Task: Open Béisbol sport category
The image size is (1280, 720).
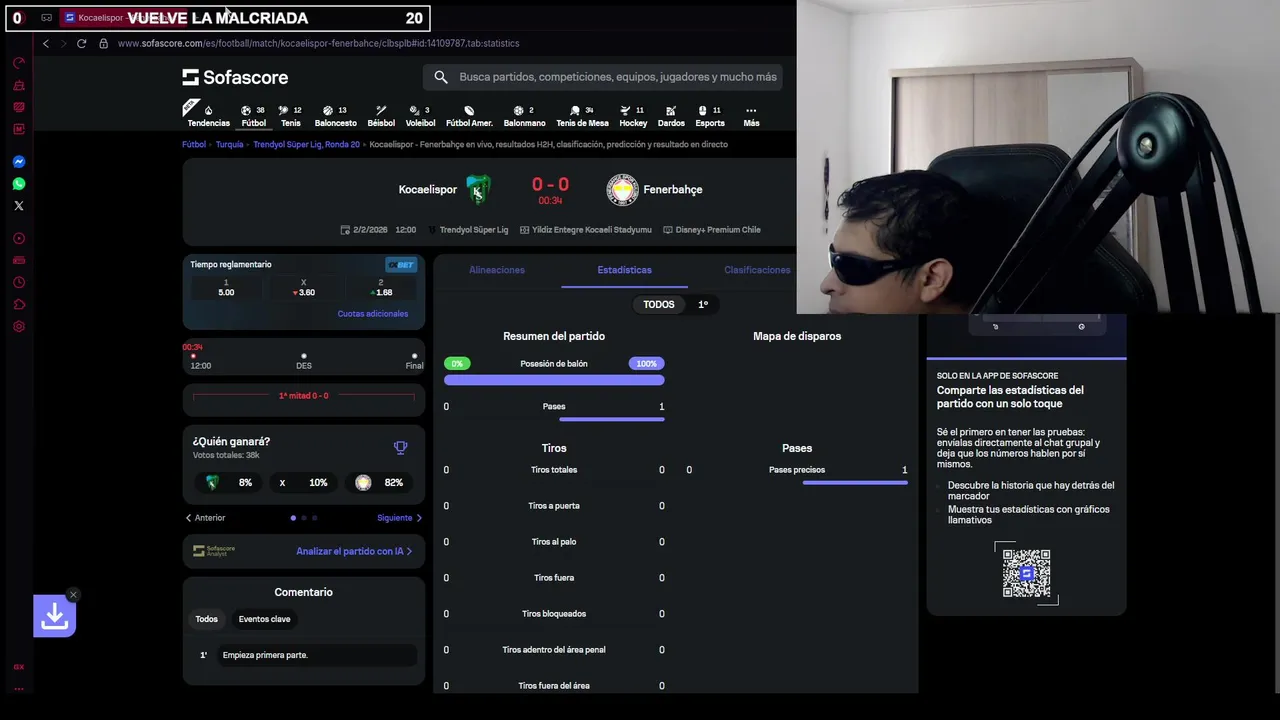Action: 381,116
